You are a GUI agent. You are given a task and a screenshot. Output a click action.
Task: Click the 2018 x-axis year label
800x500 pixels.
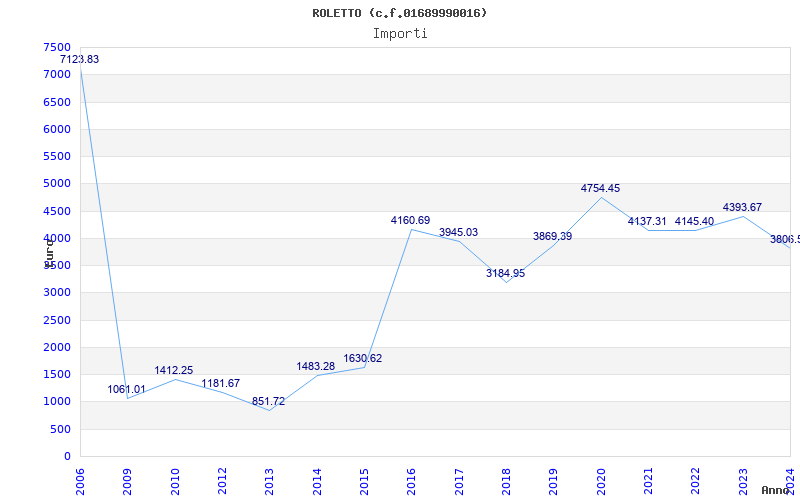tap(506, 481)
